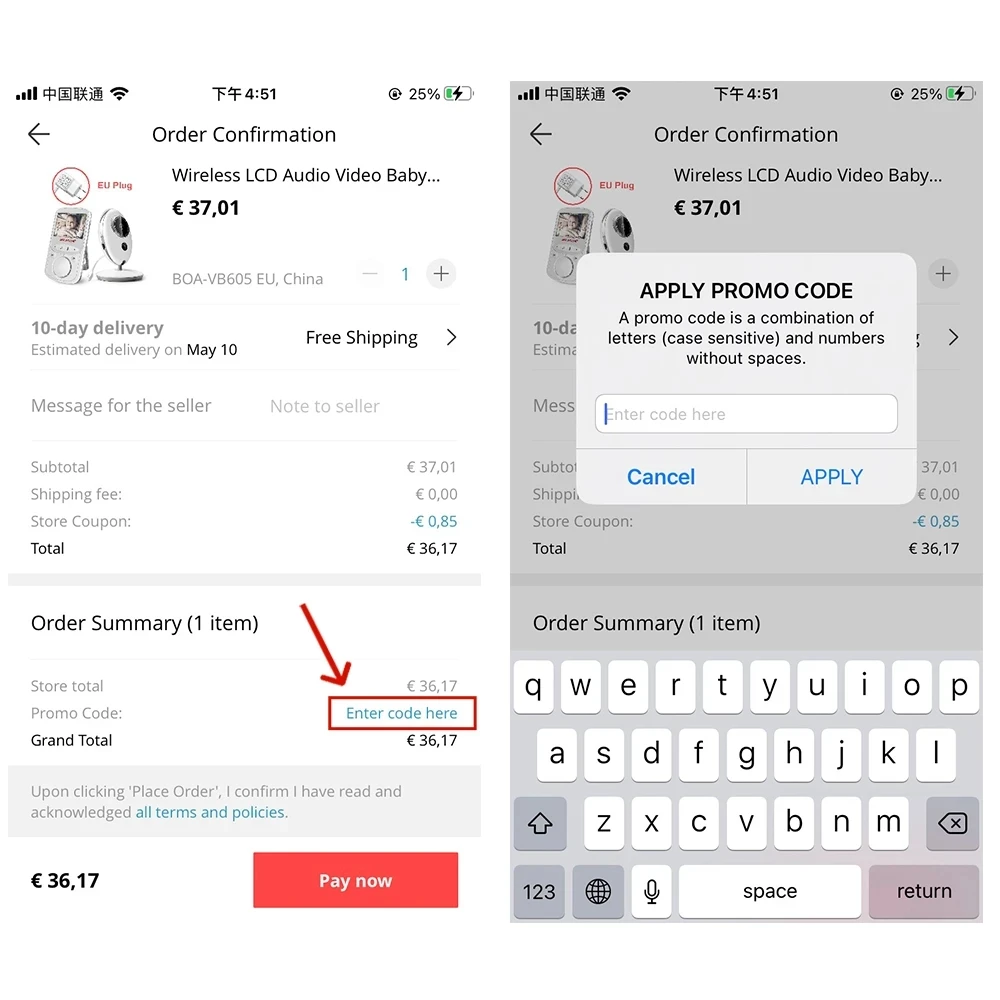Screen dimensions: 1000x1000
Task: Click the Pay now button
Action: pos(355,880)
